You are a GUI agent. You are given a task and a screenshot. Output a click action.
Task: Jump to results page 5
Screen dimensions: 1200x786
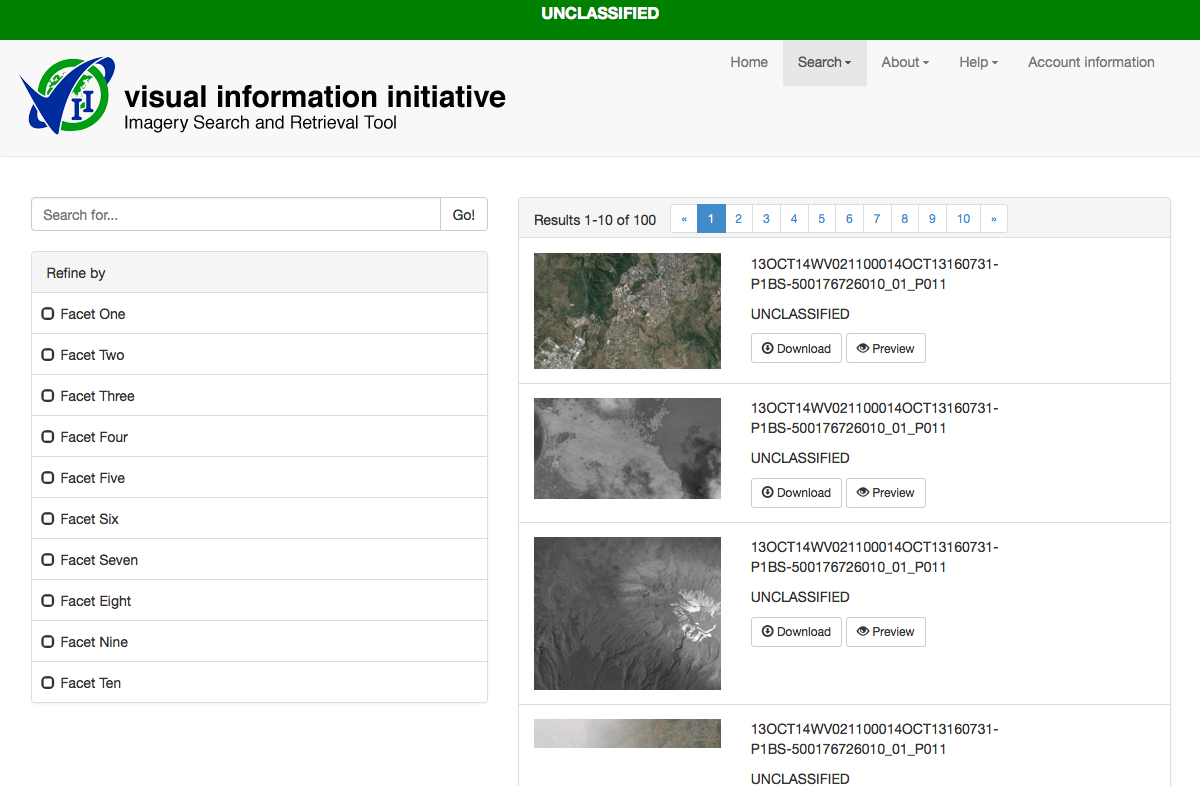[821, 219]
